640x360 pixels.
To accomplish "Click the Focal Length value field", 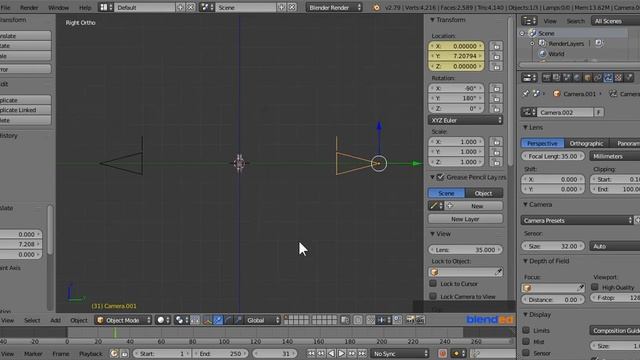I will tap(553, 156).
